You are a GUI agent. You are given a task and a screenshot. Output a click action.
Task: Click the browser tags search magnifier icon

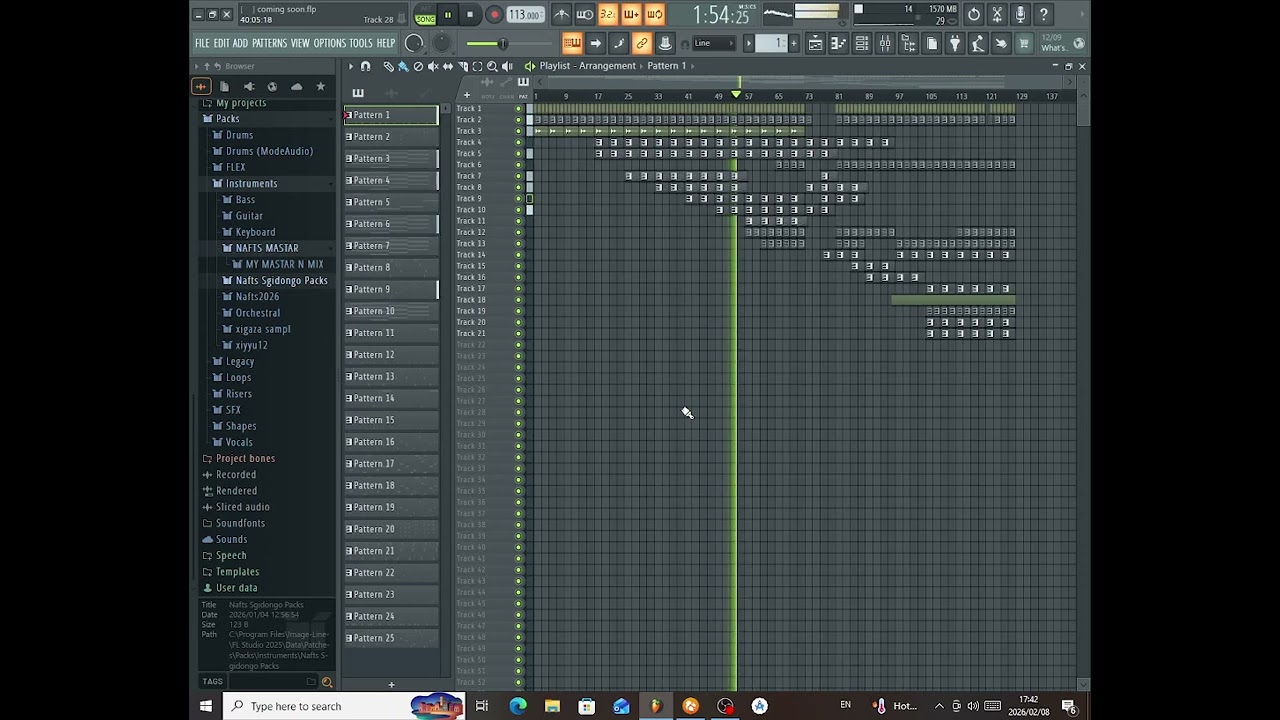pos(326,682)
